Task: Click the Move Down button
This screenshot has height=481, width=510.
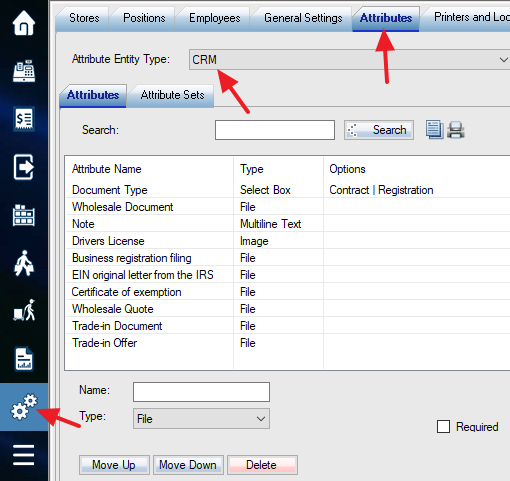Action: pyautogui.click(x=188, y=465)
